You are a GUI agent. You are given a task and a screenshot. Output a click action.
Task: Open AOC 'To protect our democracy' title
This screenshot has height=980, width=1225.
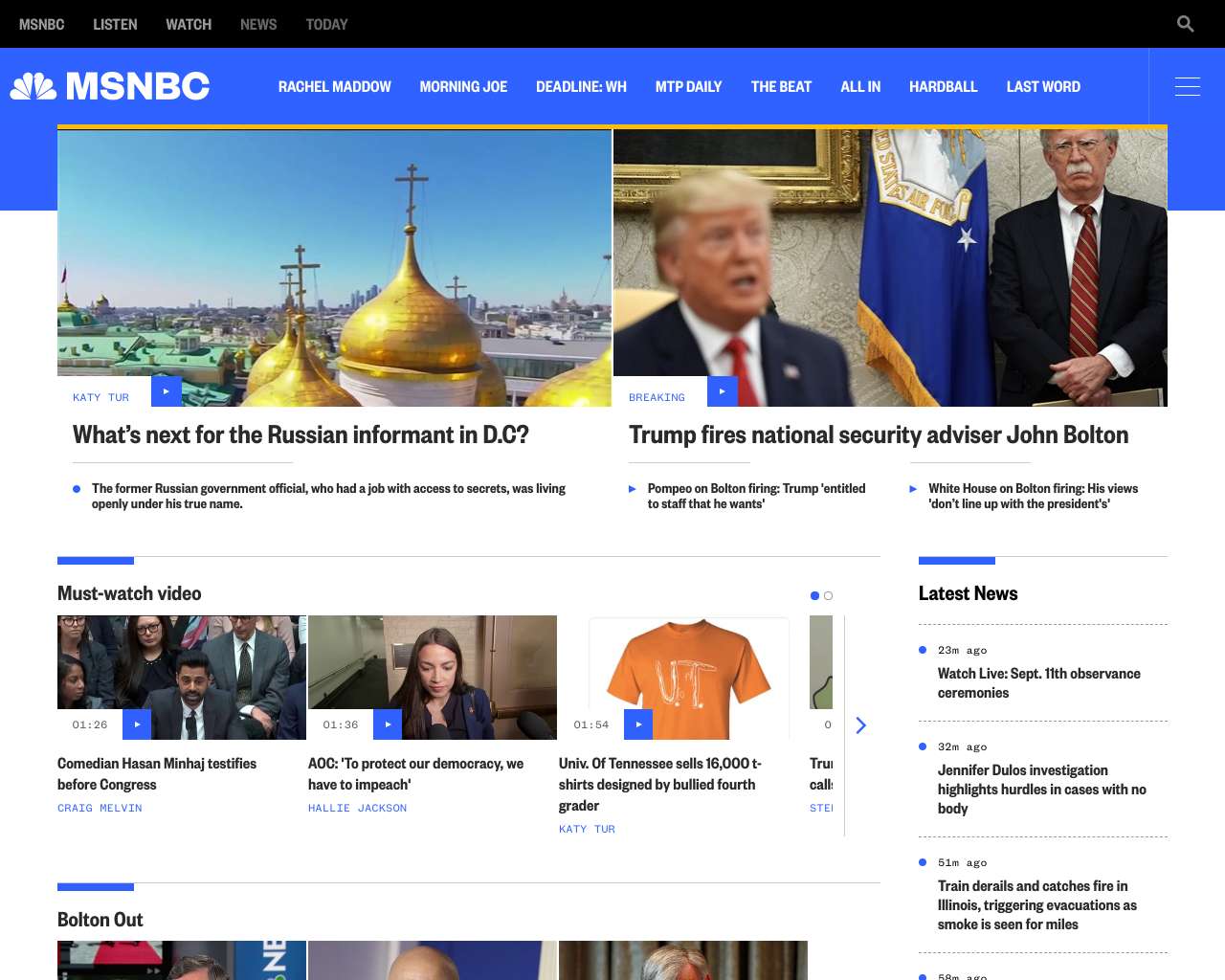point(415,774)
